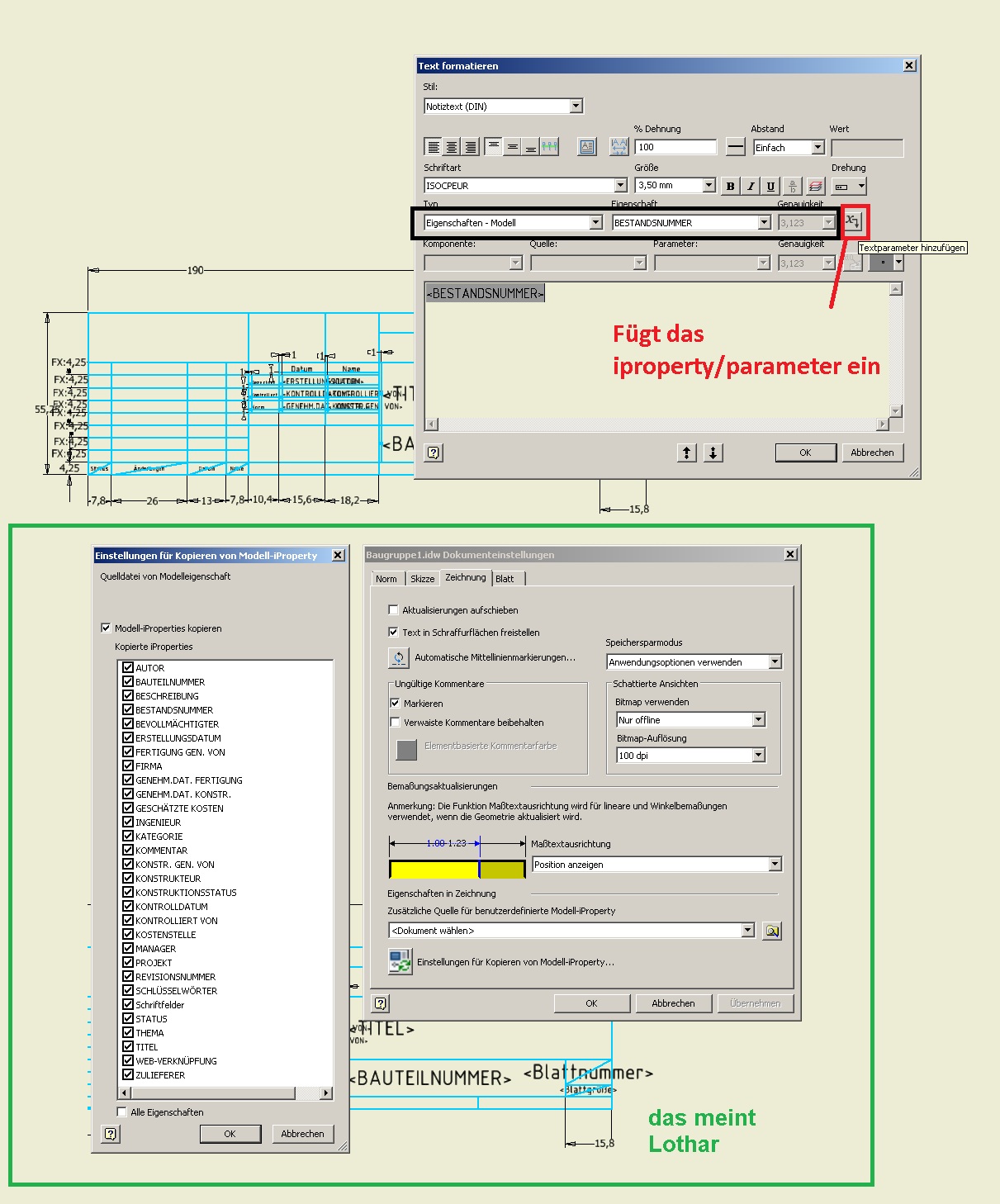Switch to the Zeichnung tab
1000x1204 pixels.
click(x=466, y=577)
